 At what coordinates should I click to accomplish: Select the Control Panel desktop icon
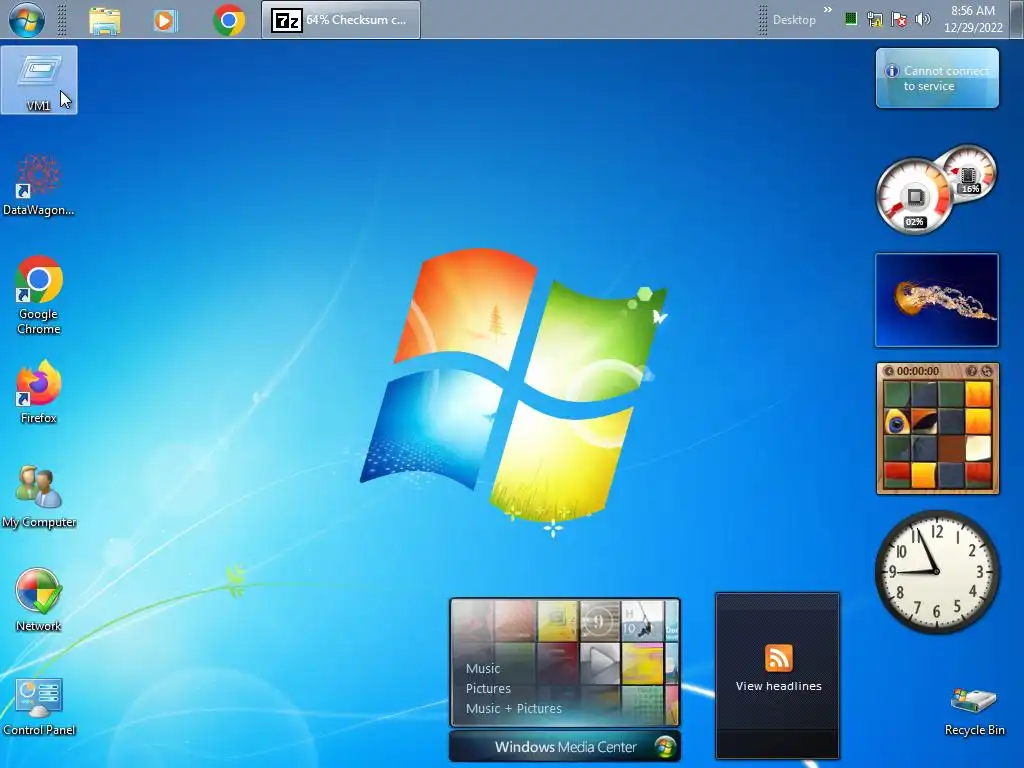(x=39, y=707)
